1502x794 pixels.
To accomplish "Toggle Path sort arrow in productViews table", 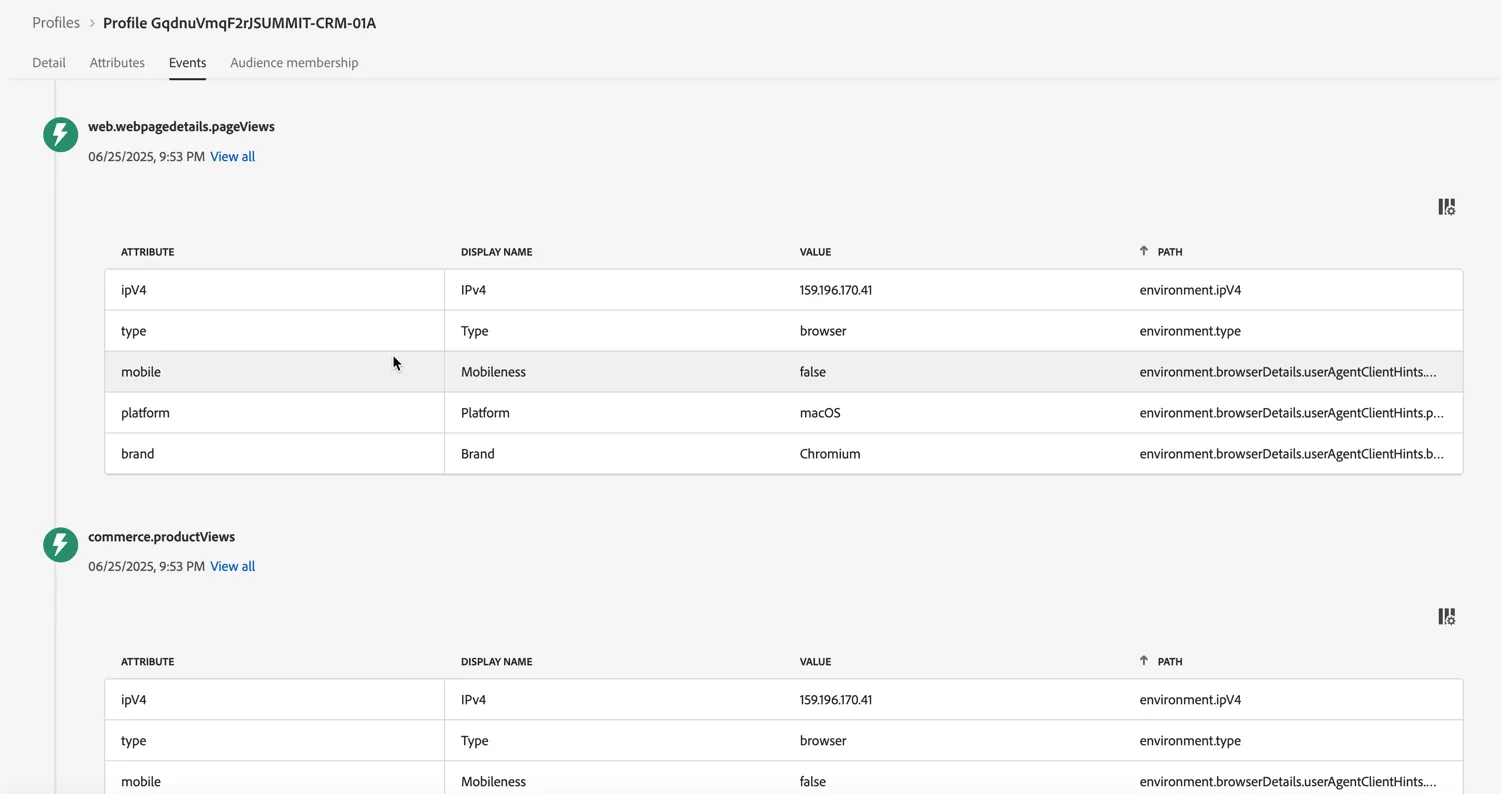I will click(x=1144, y=661).
